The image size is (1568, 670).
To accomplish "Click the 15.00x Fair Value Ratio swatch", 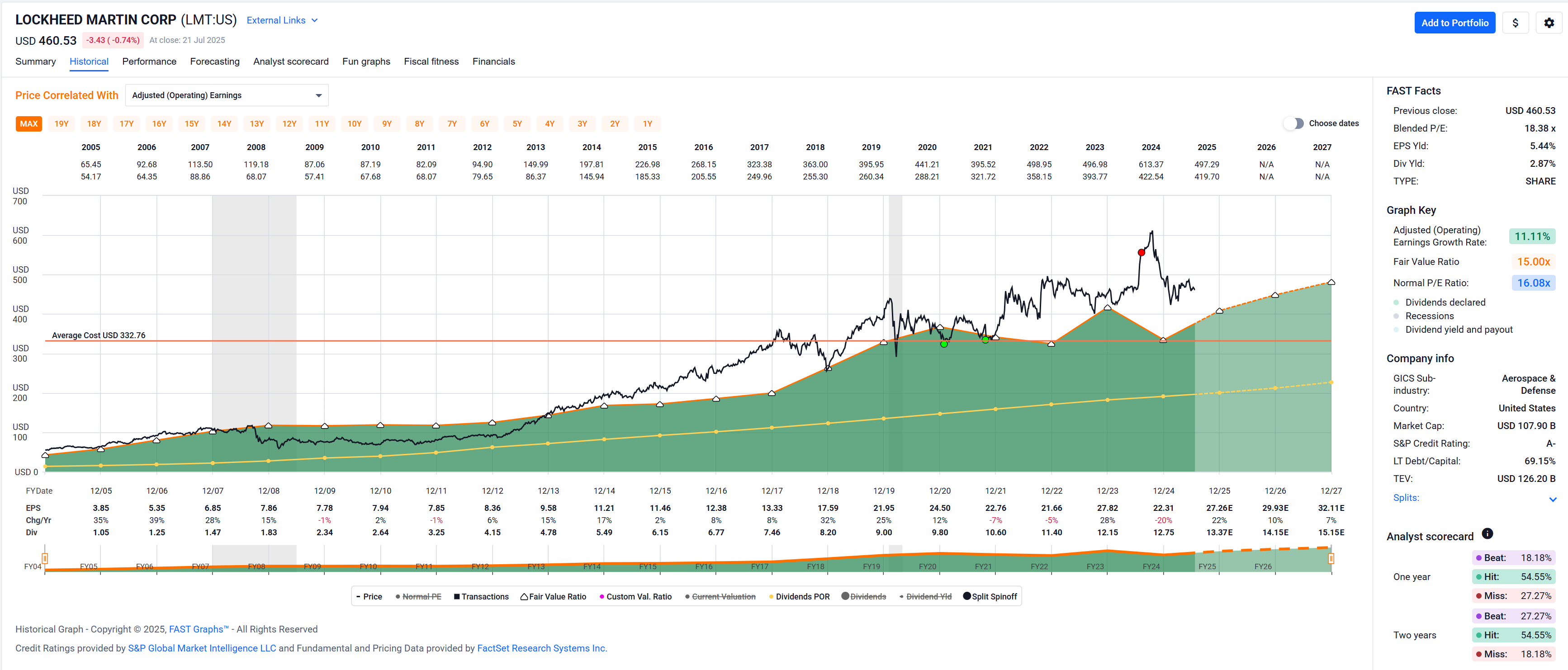I will tap(1533, 262).
